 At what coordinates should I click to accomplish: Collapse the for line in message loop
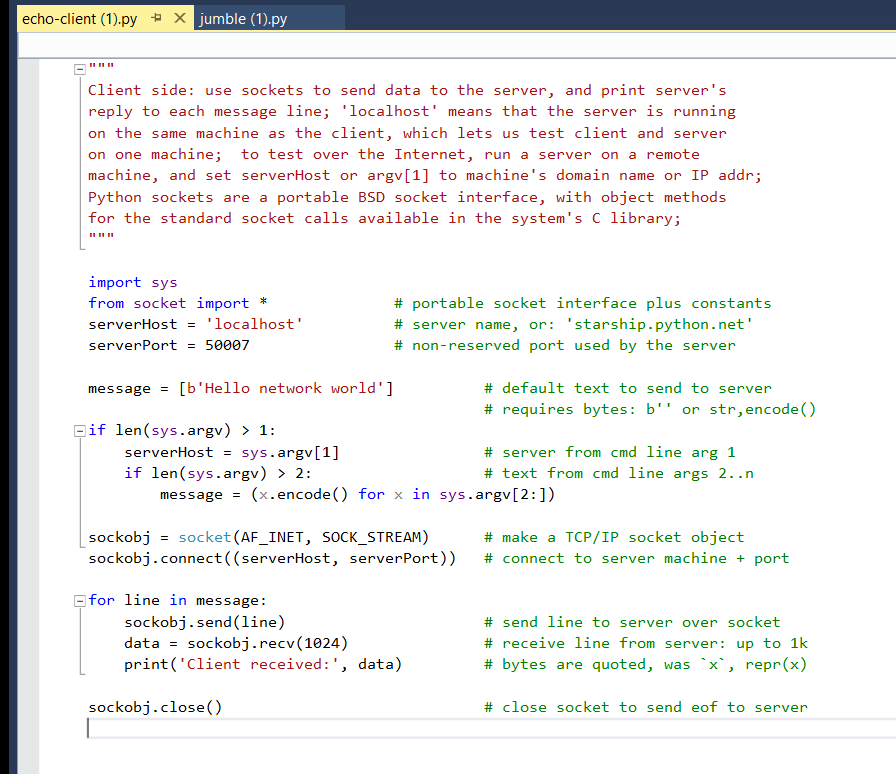point(79,600)
